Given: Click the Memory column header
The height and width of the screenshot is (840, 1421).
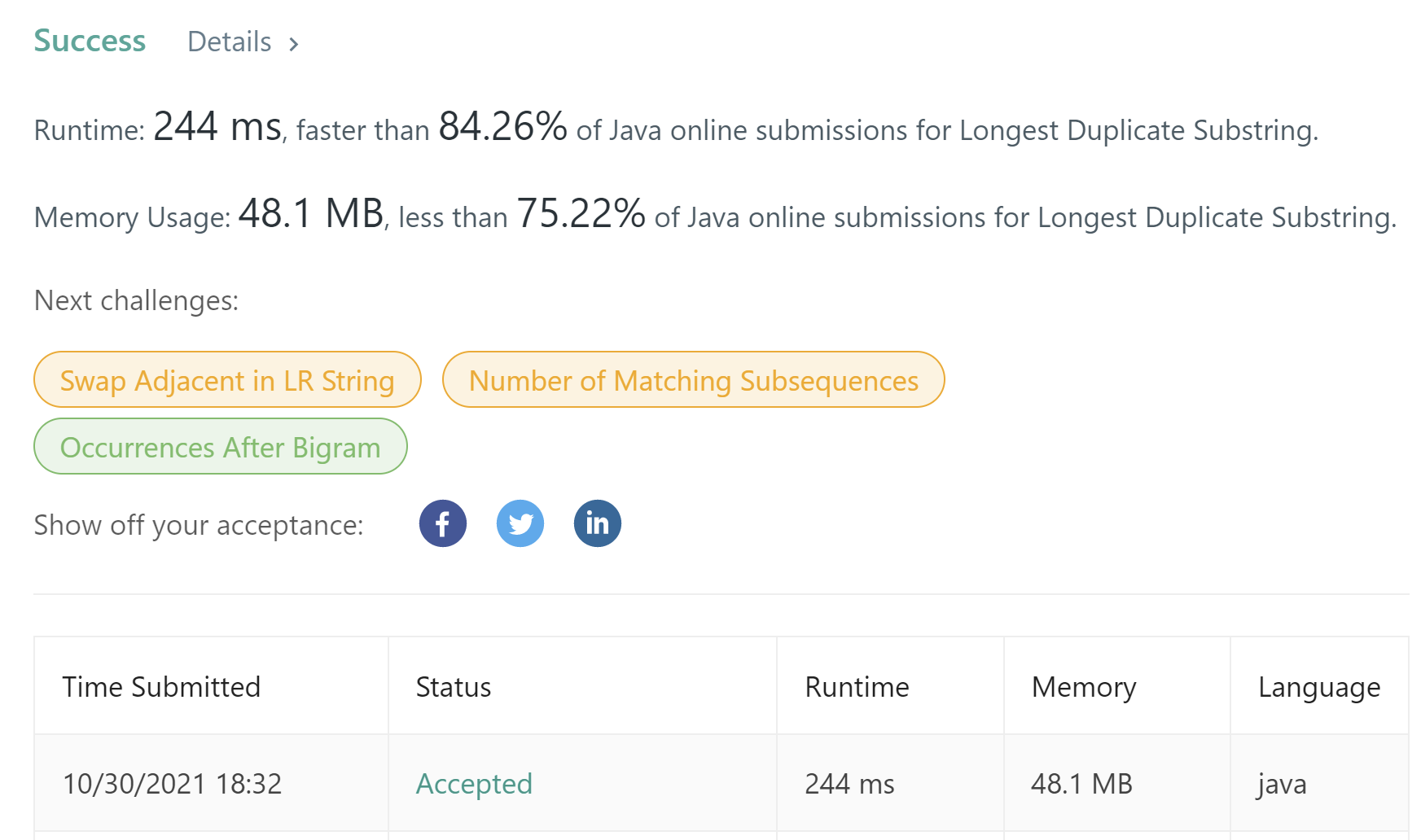Looking at the screenshot, I should tap(1083, 687).
